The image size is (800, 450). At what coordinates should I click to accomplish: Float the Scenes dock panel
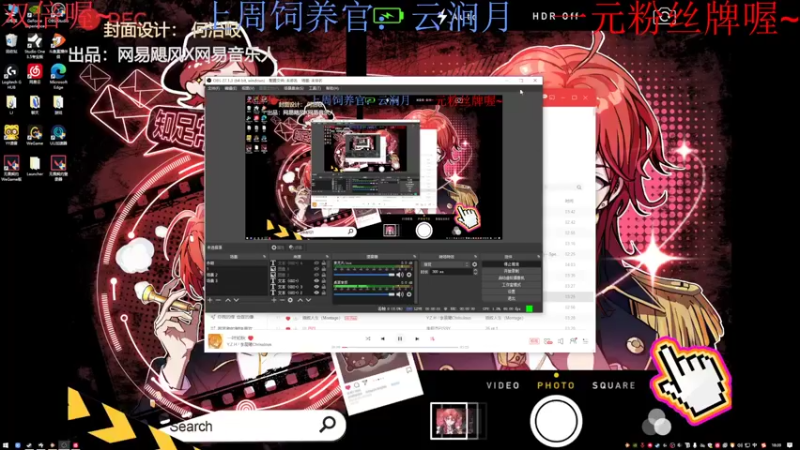coord(264,257)
